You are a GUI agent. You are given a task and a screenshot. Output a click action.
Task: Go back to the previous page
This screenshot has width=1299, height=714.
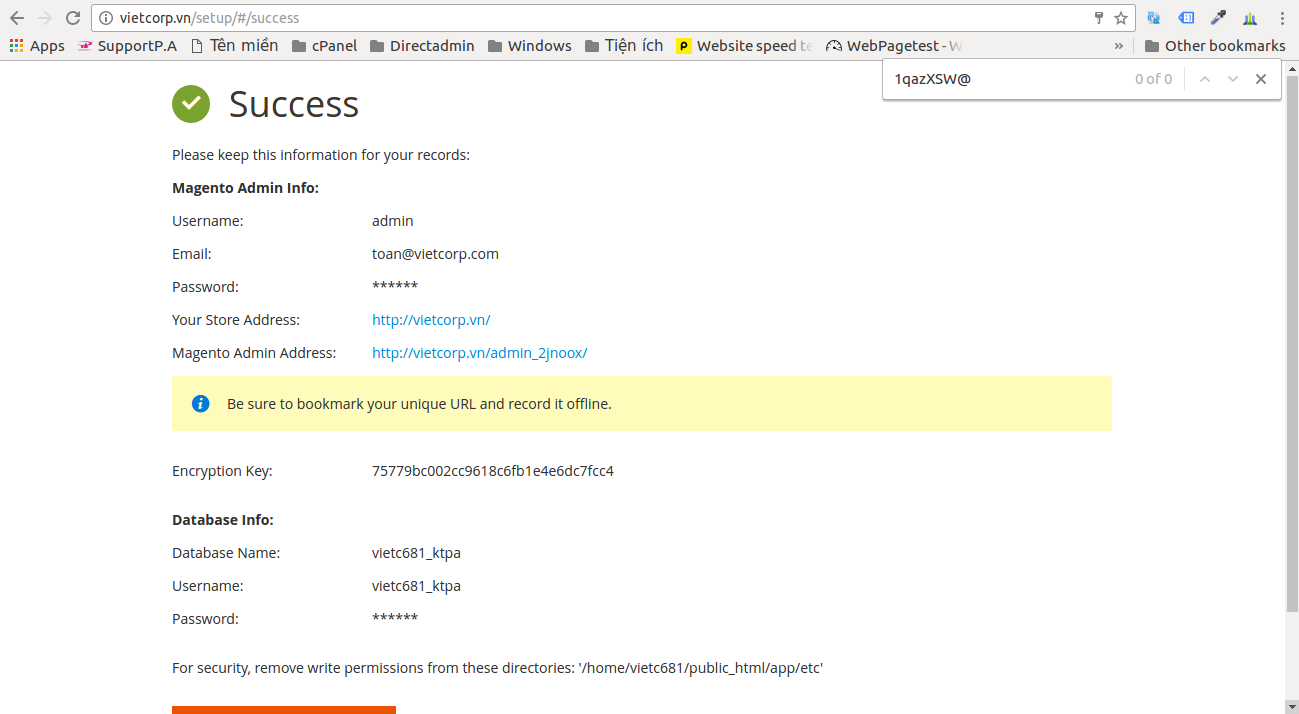(x=17, y=18)
